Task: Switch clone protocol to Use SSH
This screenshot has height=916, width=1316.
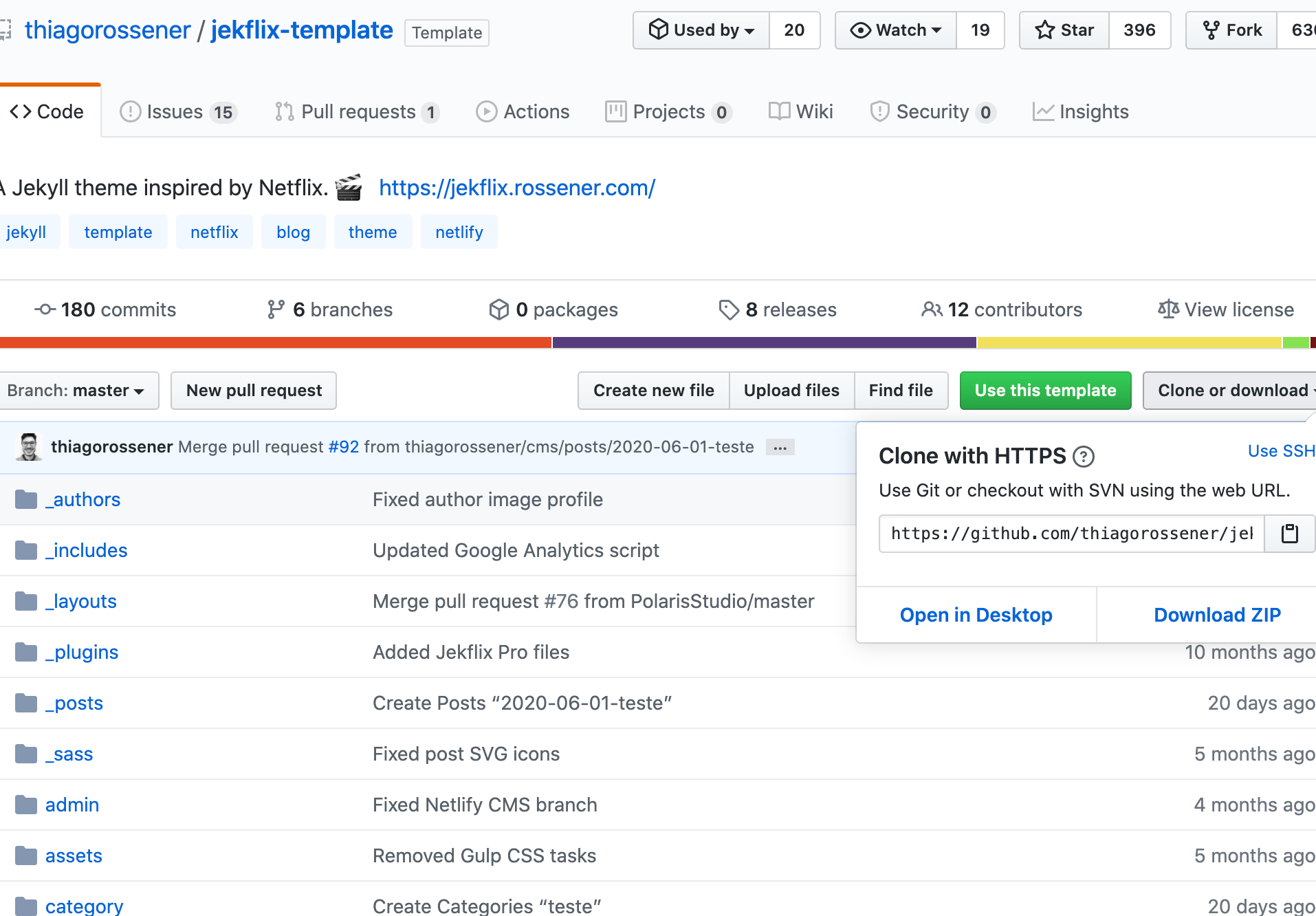Action: [1280, 450]
